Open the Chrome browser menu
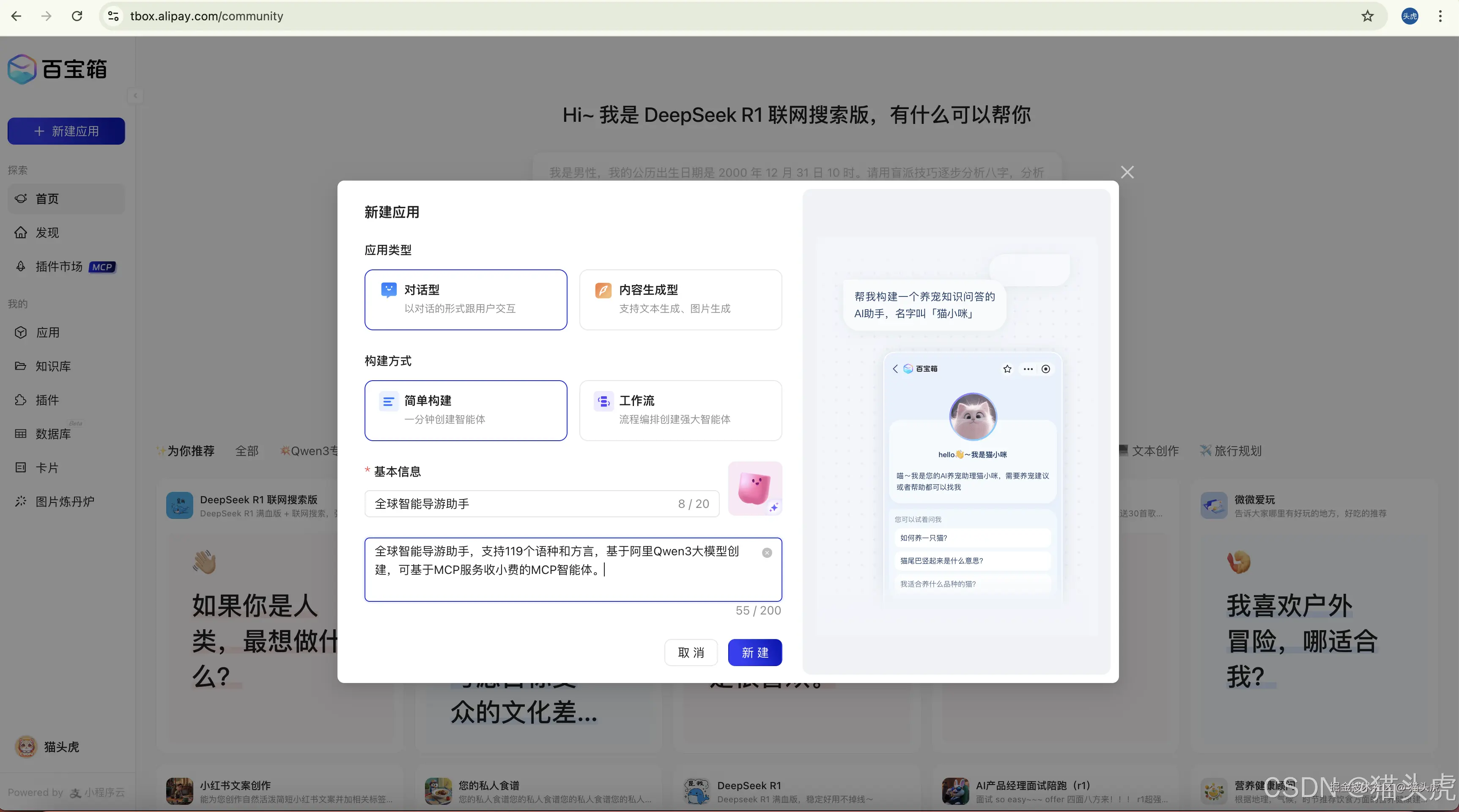This screenshot has height=812, width=1459. tap(1440, 16)
